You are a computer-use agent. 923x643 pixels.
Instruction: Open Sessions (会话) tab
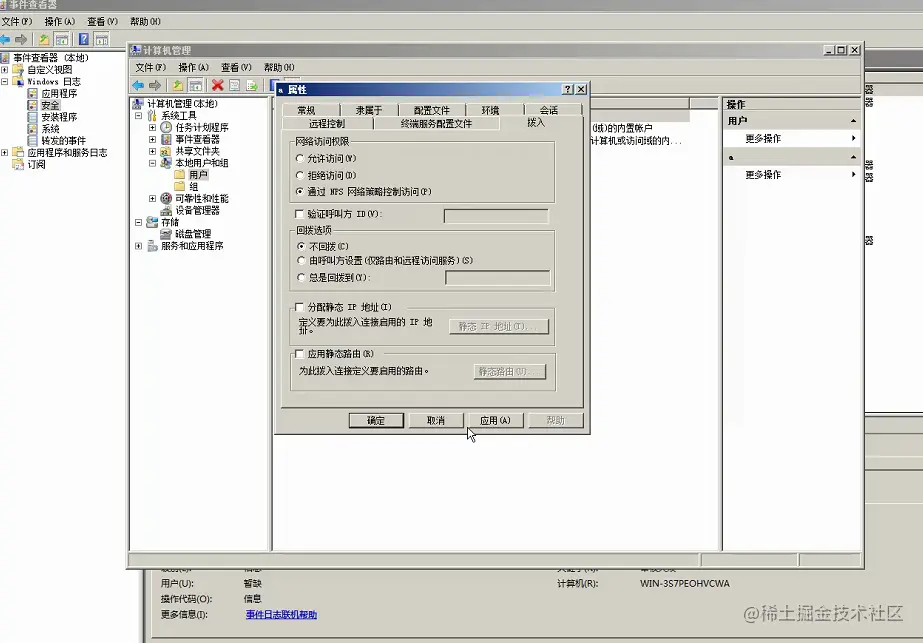(x=549, y=110)
